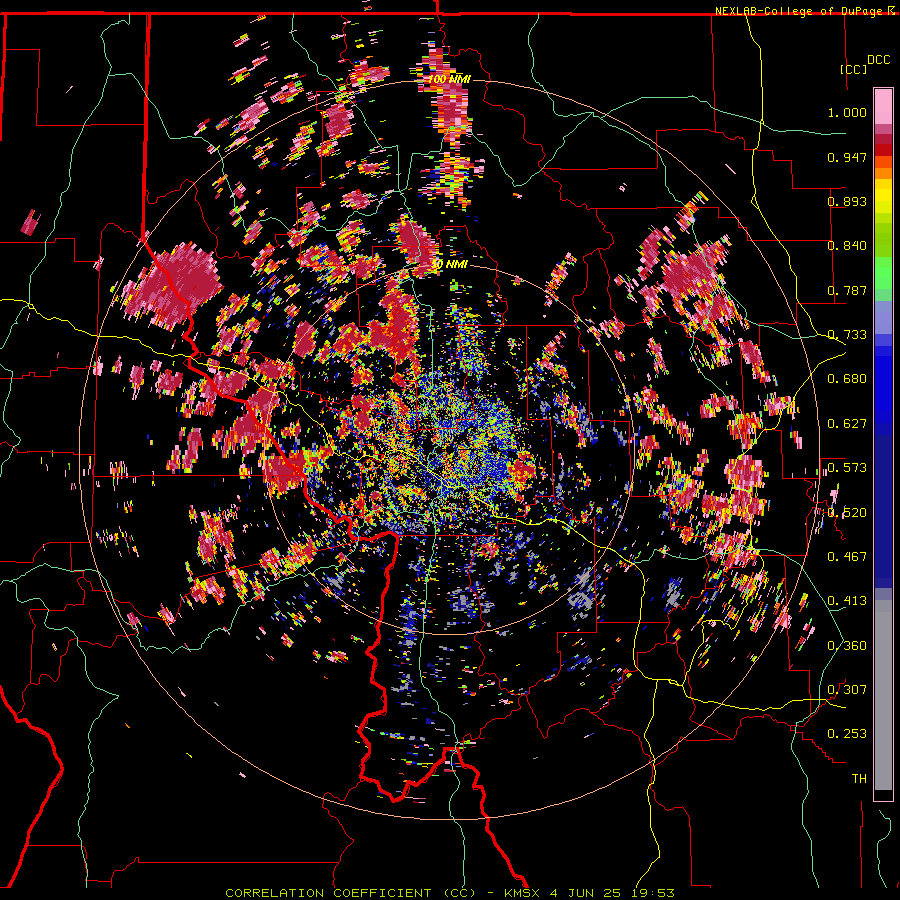Screen dimensions: 900x900
Task: Select the 0.787 legend value
Action: click(x=847, y=290)
